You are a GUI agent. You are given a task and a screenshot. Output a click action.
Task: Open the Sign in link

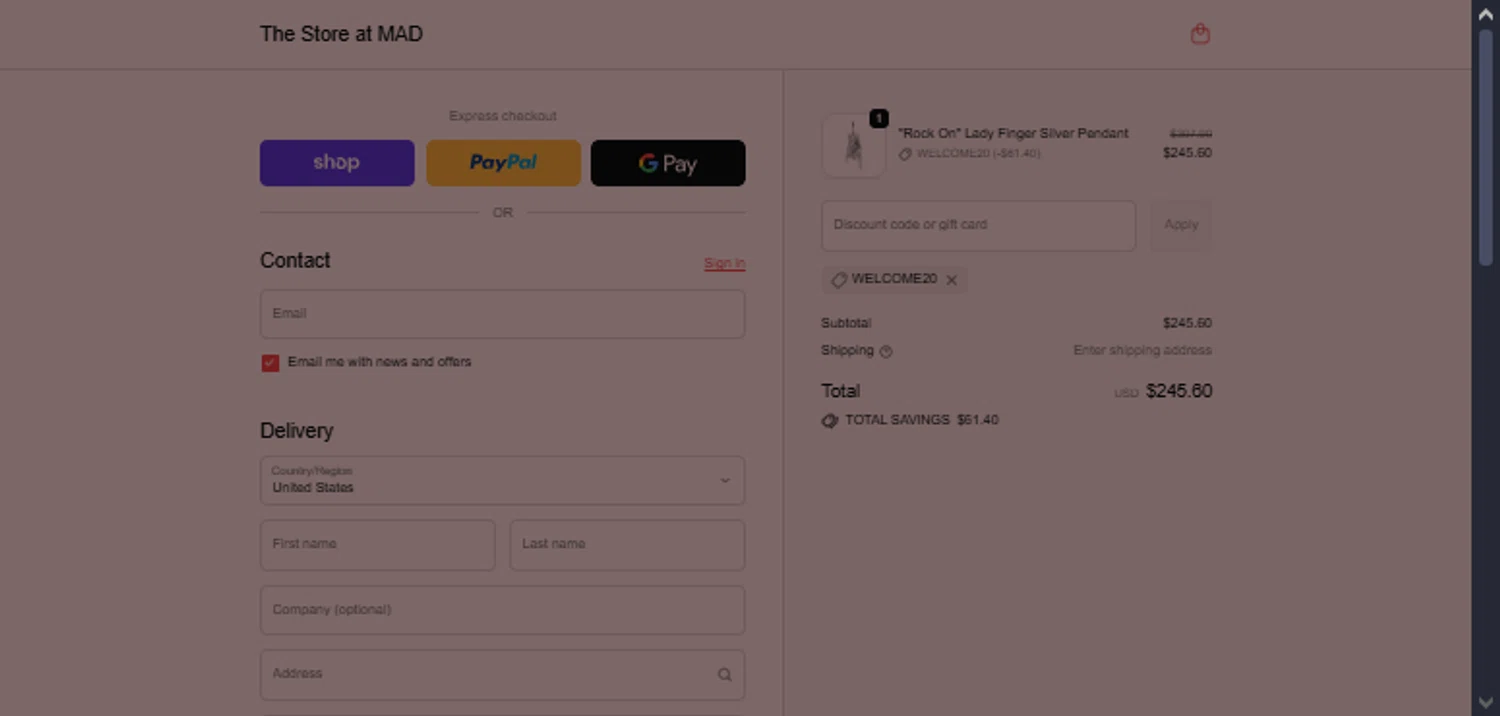724,263
